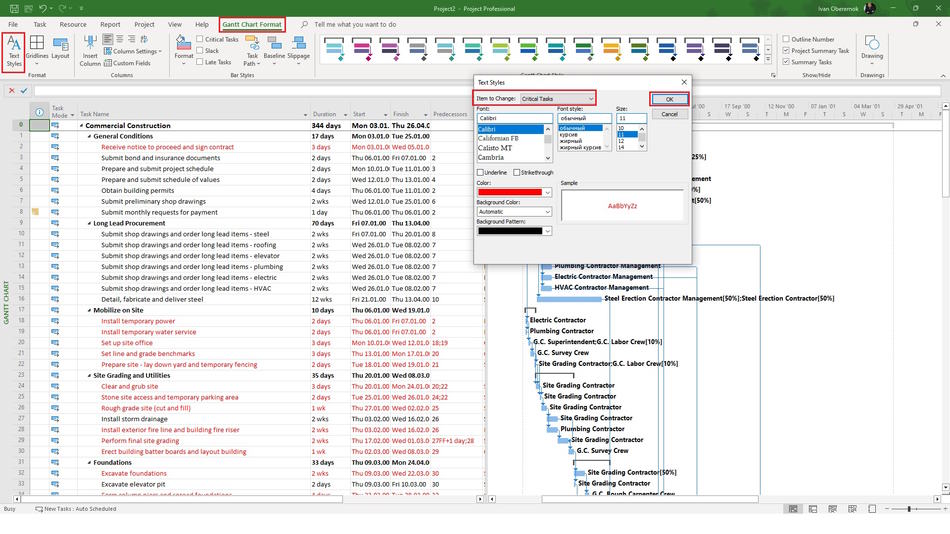Collapse the Mobilize on Site group
This screenshot has height=534, width=950.
click(90, 310)
